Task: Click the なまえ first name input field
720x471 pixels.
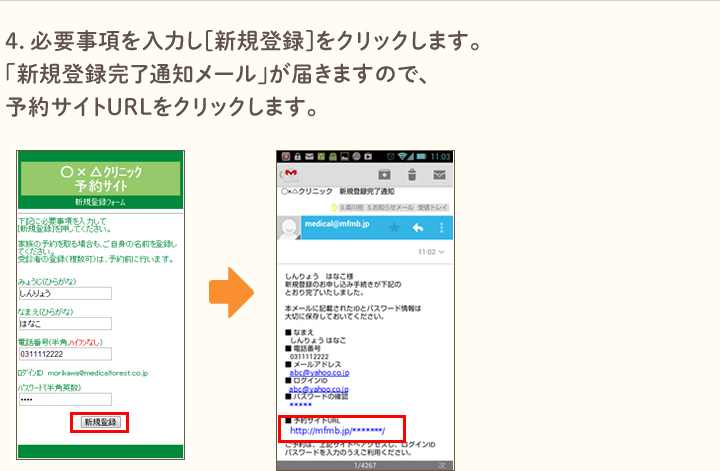Action: click(64, 323)
